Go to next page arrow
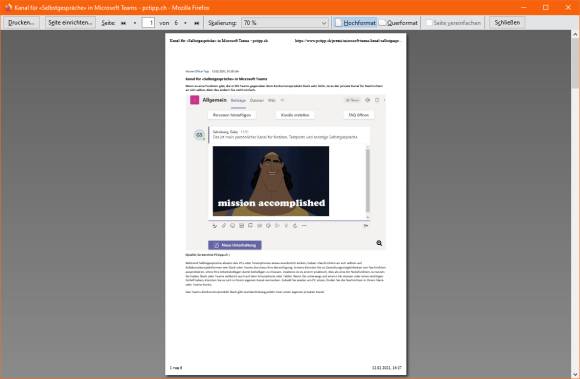 coord(185,23)
